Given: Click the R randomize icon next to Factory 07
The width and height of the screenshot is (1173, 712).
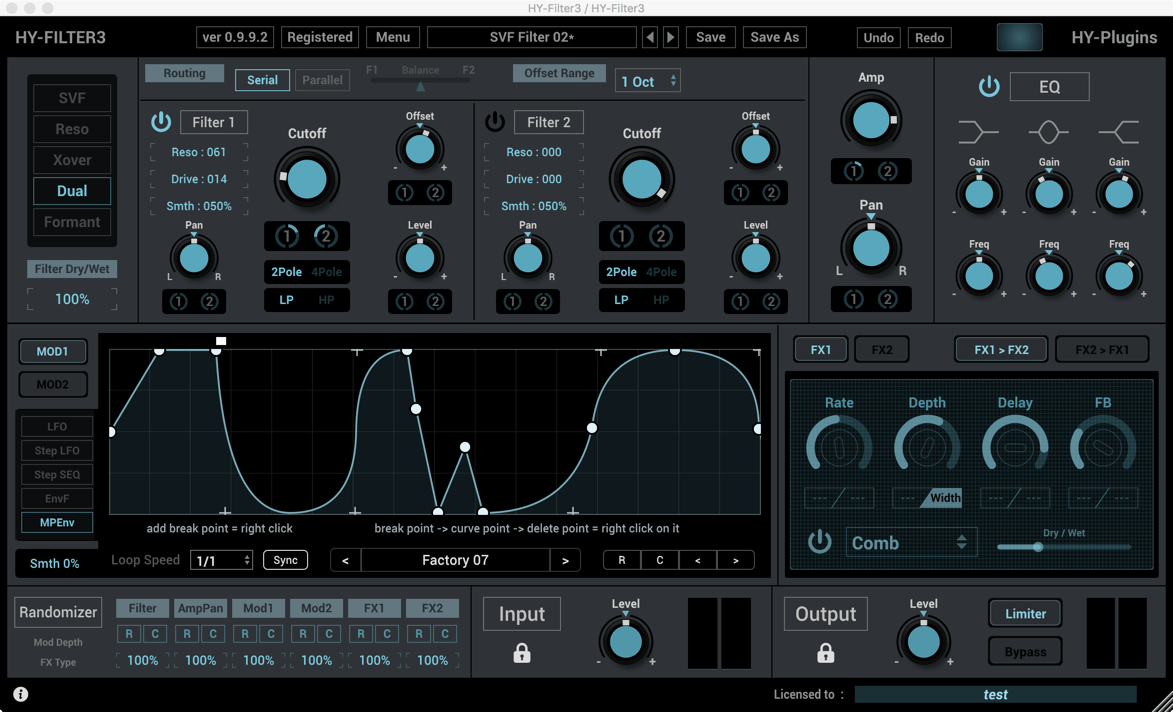Looking at the screenshot, I should click(621, 560).
